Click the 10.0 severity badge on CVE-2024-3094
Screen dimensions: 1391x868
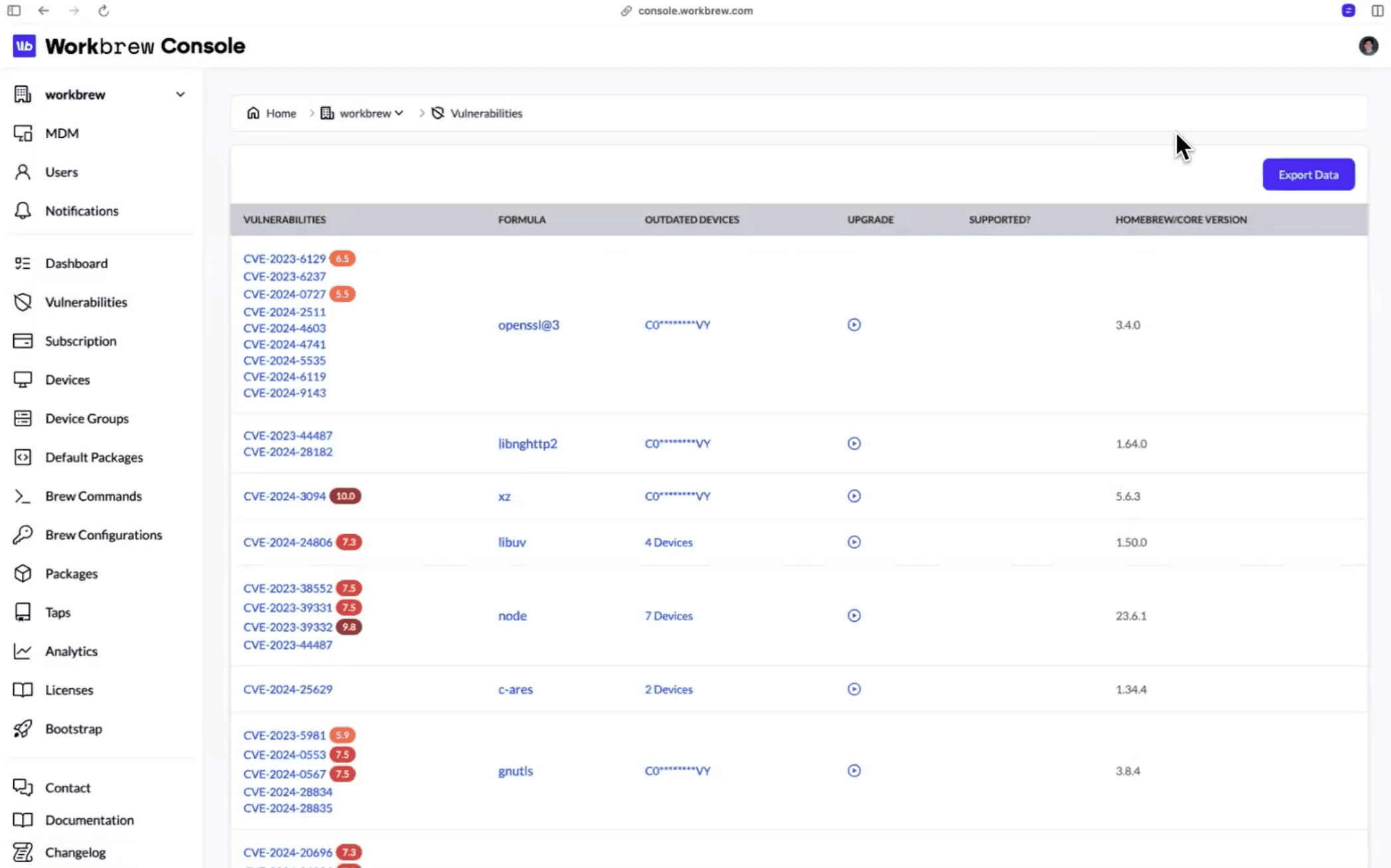pyautogui.click(x=345, y=496)
